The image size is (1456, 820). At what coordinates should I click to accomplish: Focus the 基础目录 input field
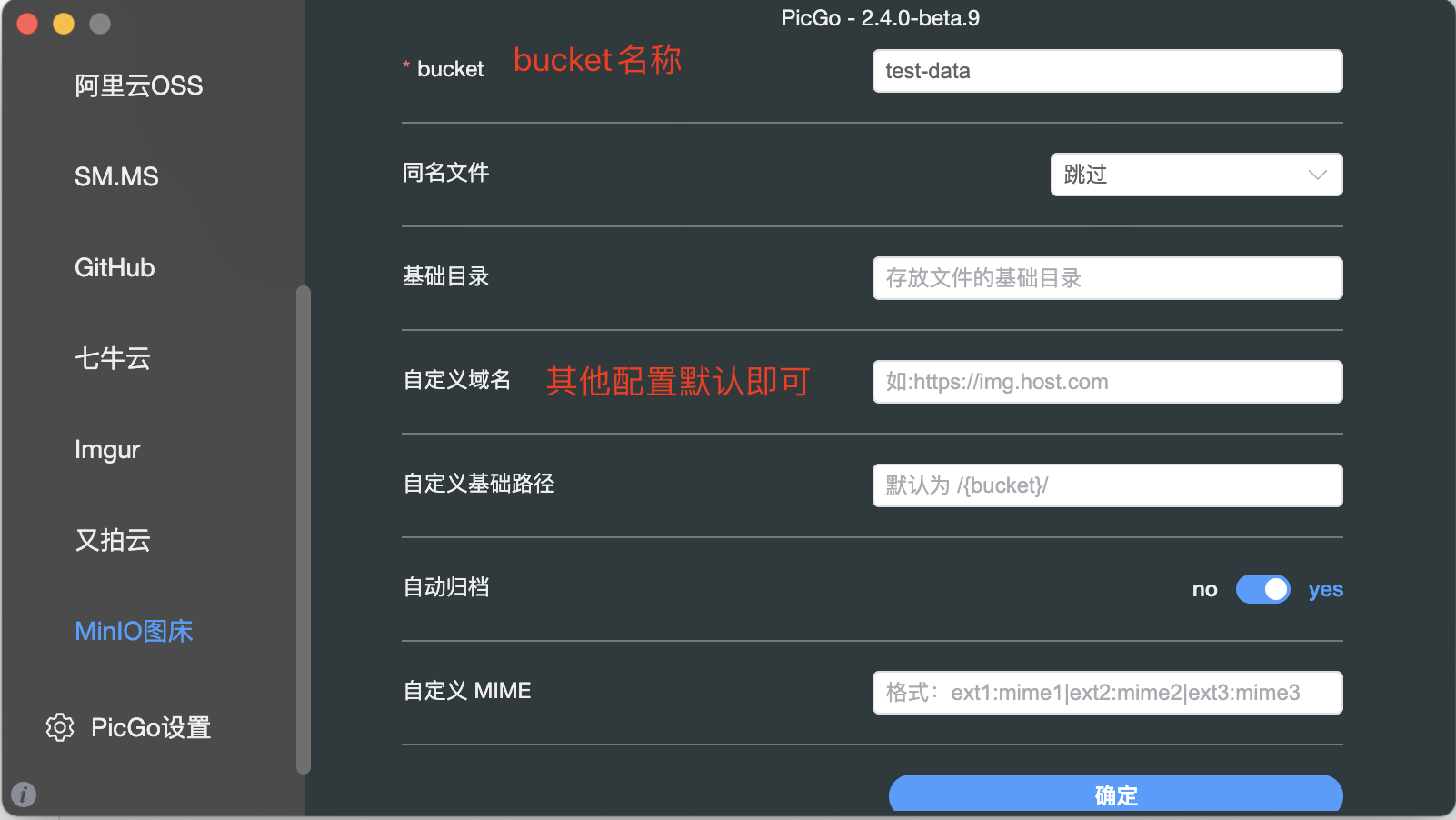coord(1107,278)
